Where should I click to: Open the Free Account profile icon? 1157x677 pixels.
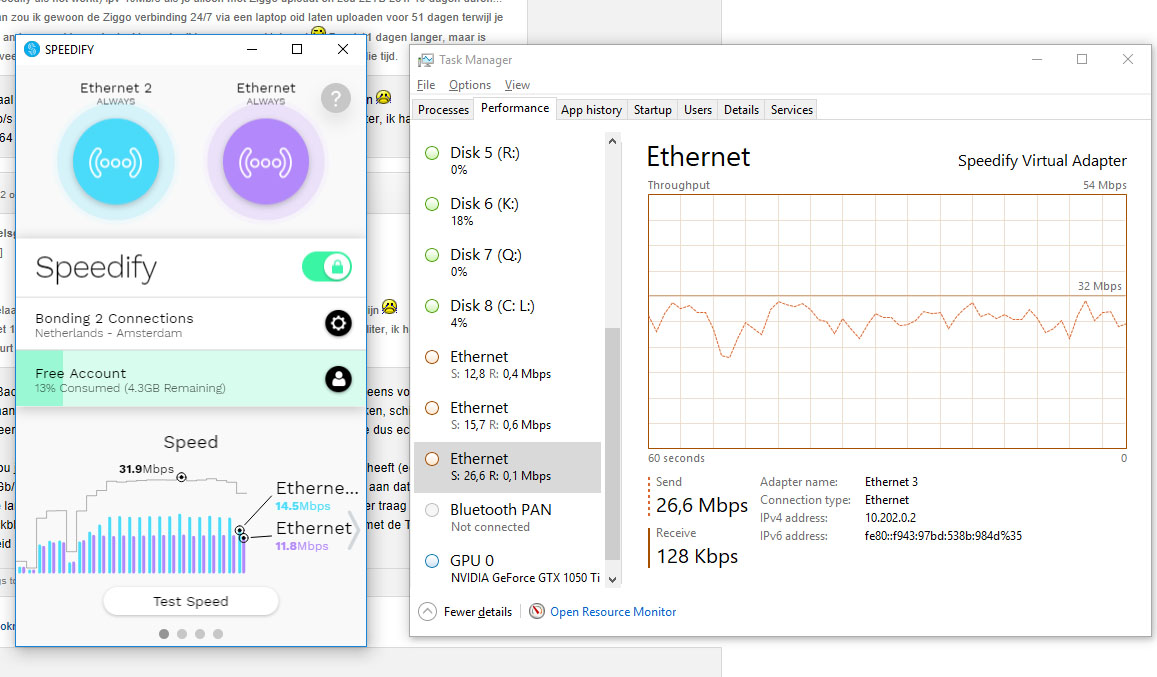(x=339, y=379)
